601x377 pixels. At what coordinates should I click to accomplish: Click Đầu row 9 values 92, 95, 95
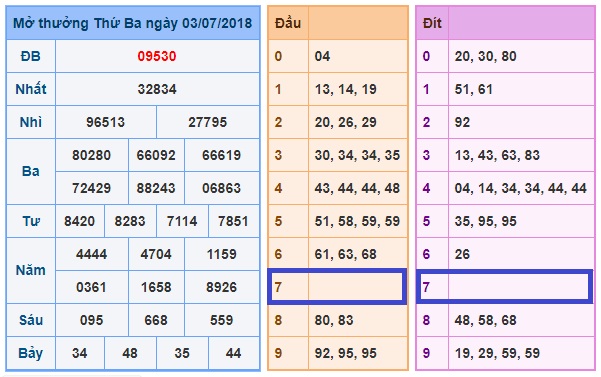click(345, 353)
